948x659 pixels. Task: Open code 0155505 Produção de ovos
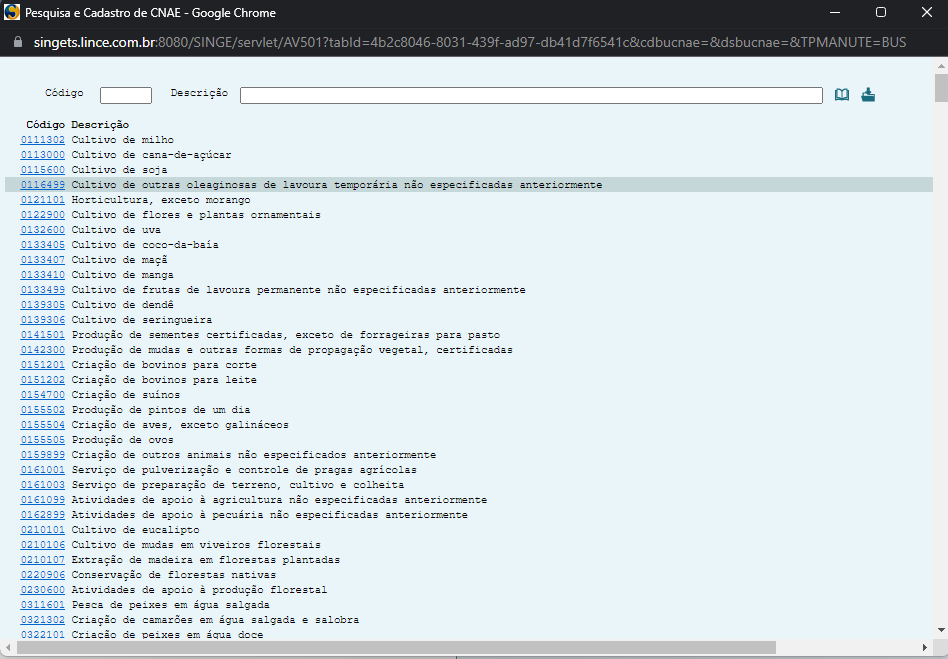[x=43, y=440]
